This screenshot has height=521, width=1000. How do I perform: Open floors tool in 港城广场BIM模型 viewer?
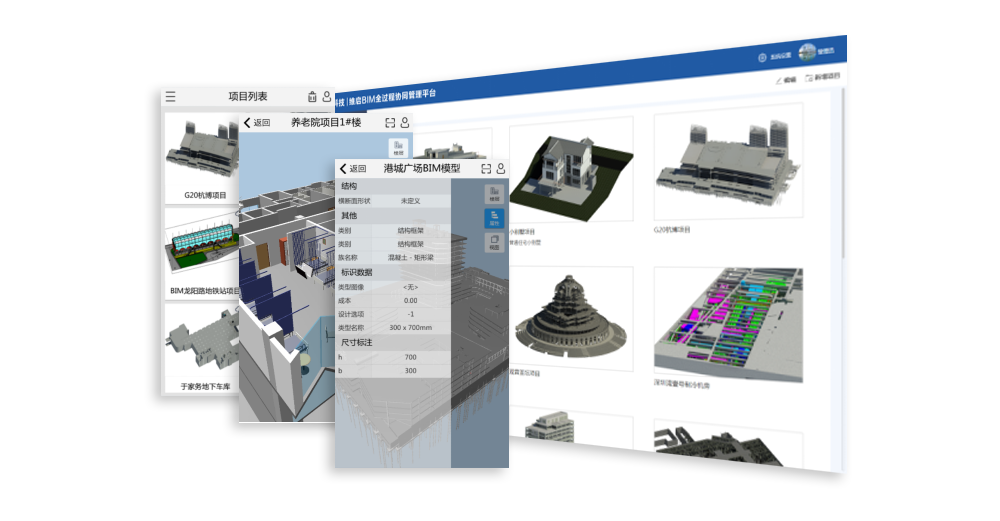[x=494, y=194]
